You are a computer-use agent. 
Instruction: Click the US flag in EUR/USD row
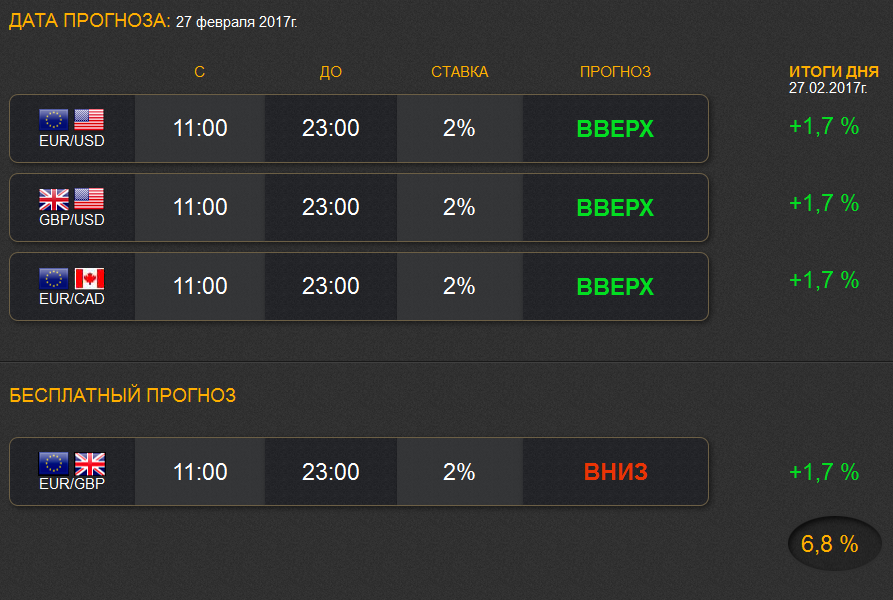click(89, 120)
